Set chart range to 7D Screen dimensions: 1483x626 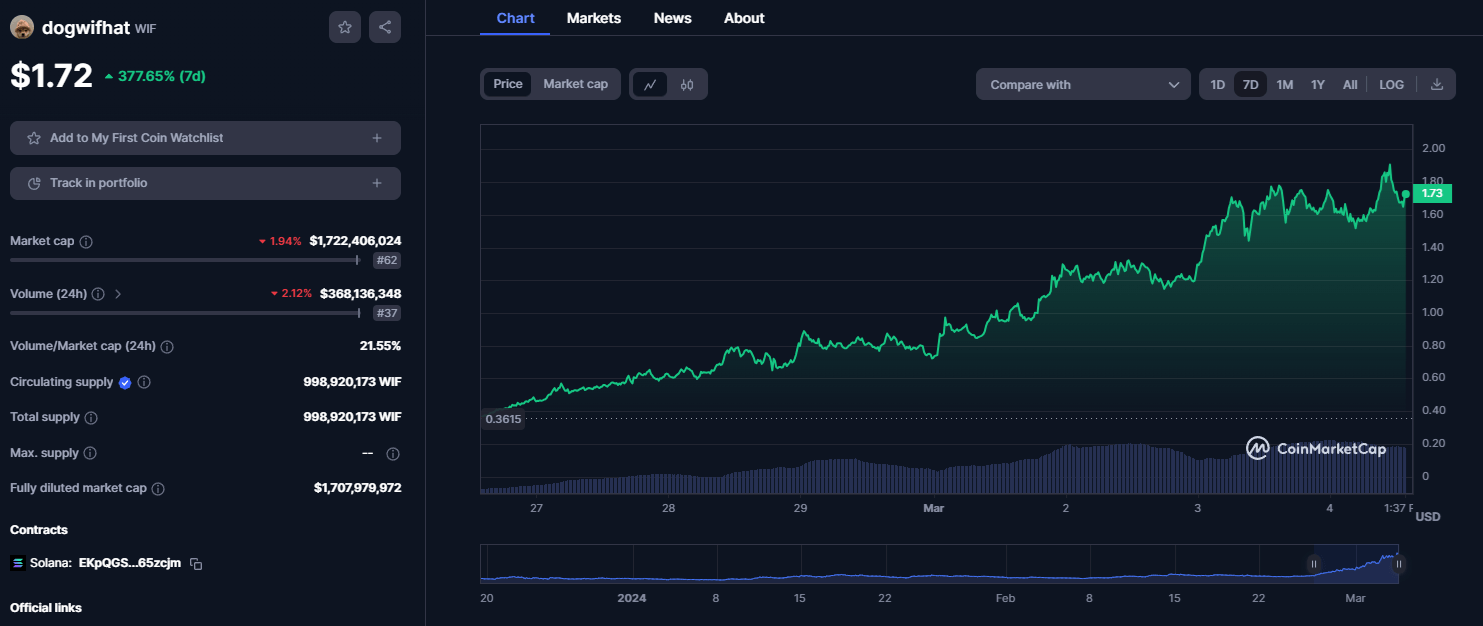[1250, 85]
